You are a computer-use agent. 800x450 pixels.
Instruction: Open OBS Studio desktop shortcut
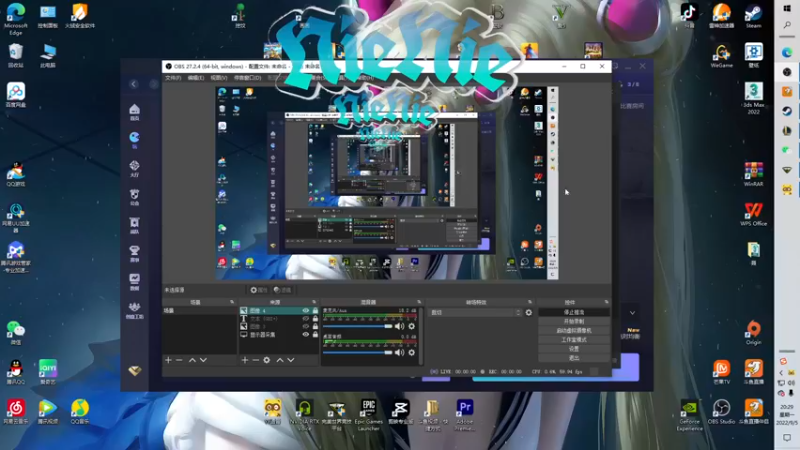[721, 412]
